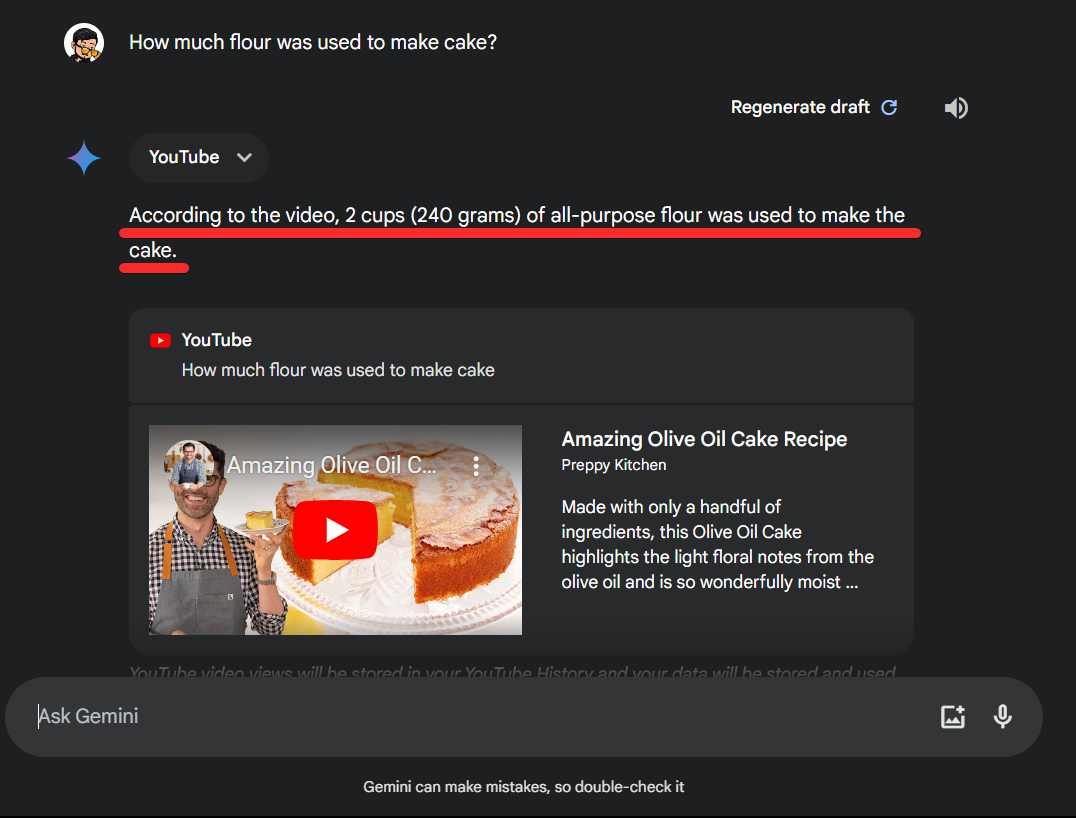
Task: Click the chevron arrow next to YouTube
Action: (244, 157)
